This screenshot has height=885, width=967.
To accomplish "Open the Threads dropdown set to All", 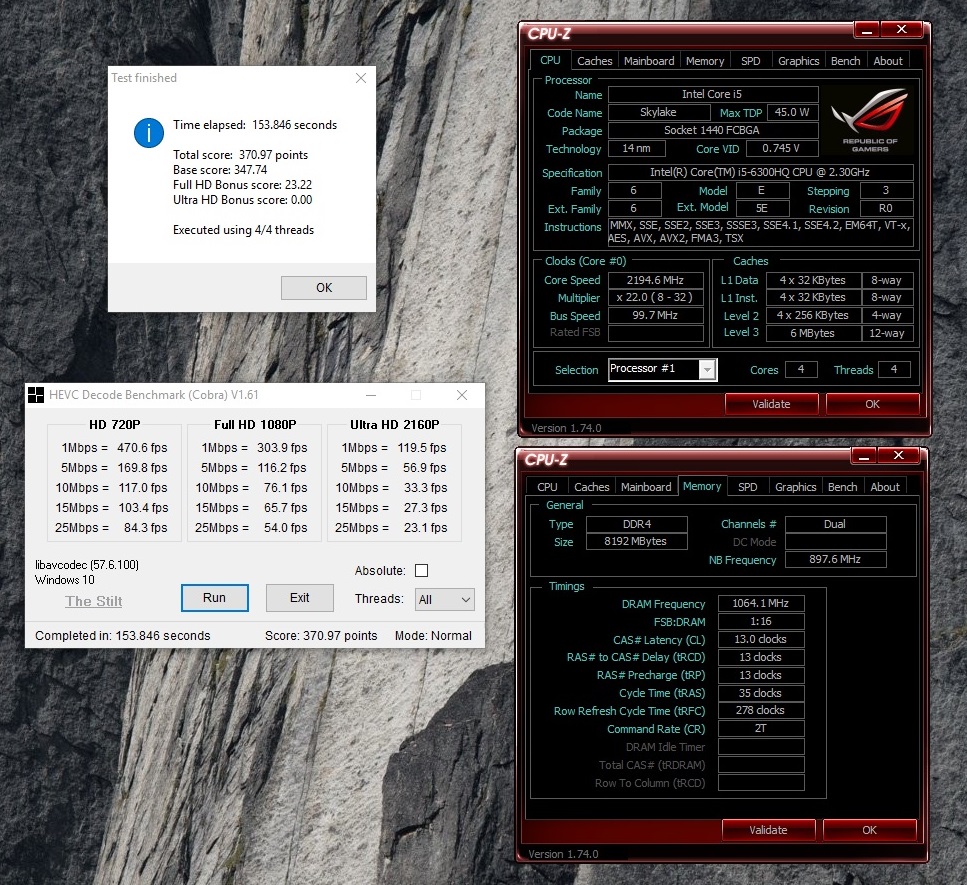I will point(445,599).
